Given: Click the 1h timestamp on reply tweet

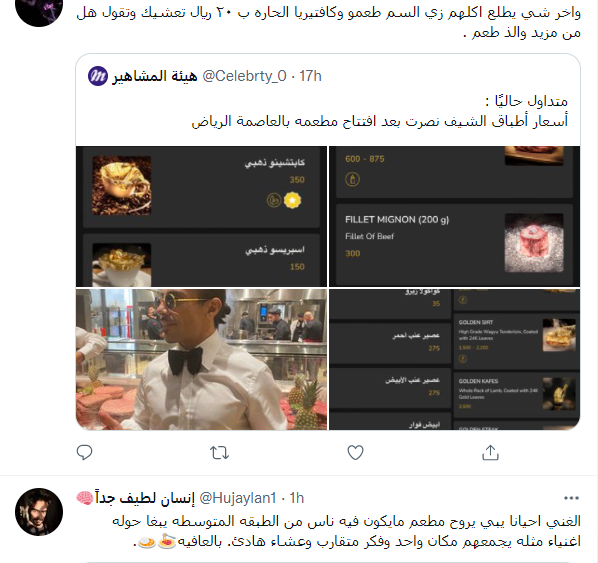Looking at the screenshot, I should point(296,498).
